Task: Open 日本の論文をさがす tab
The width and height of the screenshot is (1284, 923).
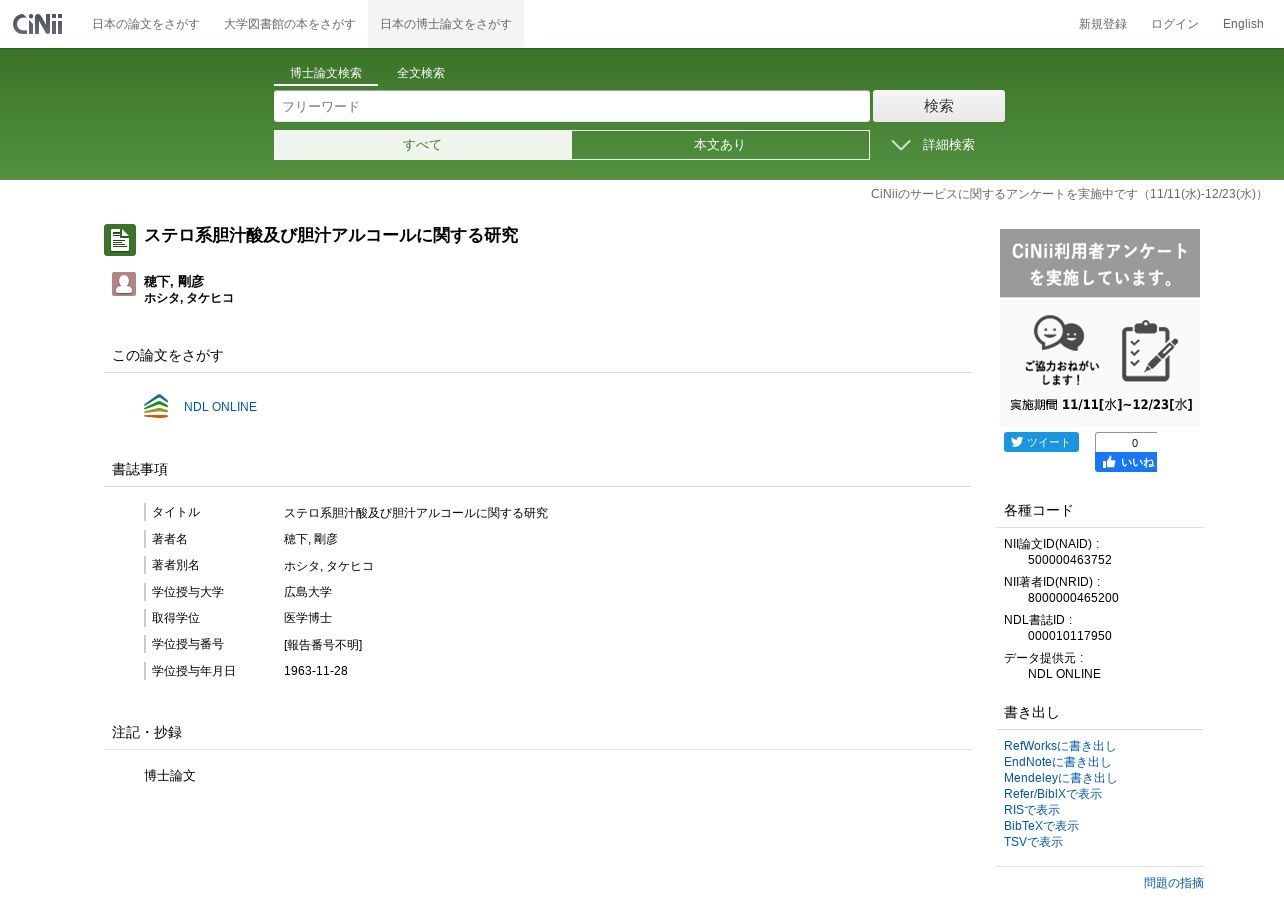Action: pyautogui.click(x=146, y=24)
